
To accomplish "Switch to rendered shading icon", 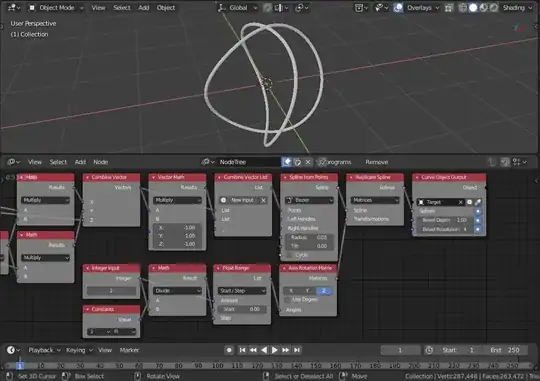I will (x=494, y=8).
